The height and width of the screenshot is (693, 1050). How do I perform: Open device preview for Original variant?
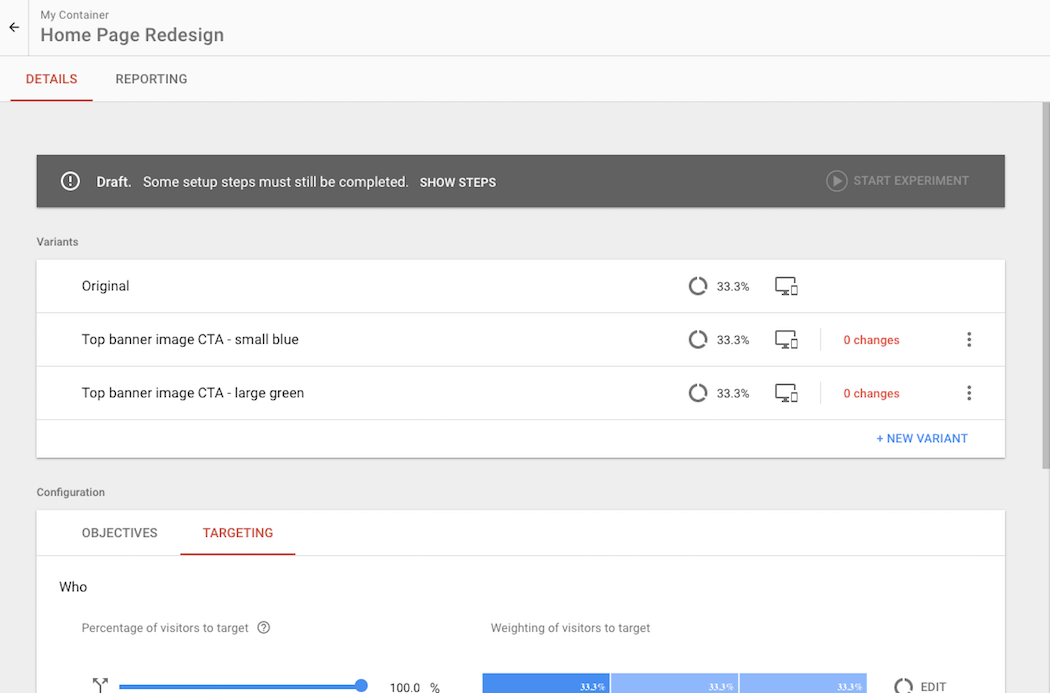click(786, 286)
